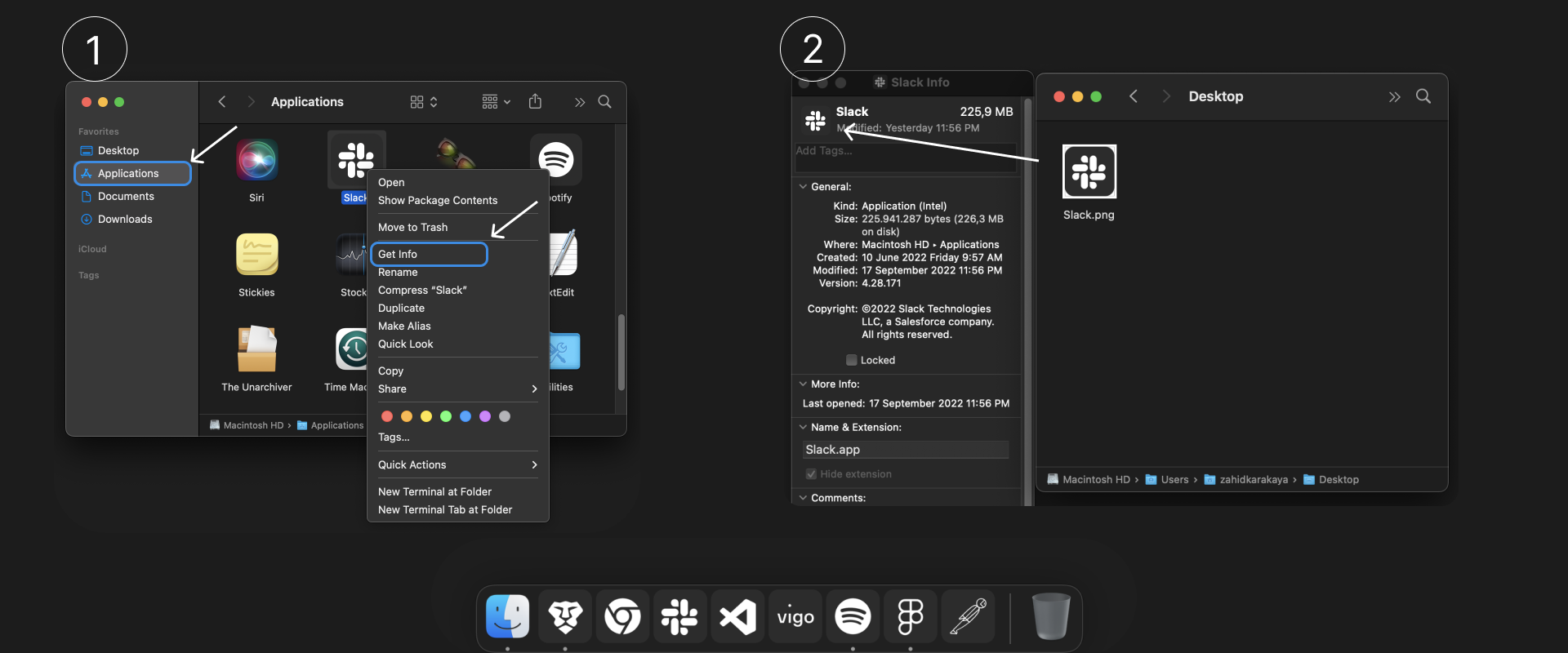Launch Brave browser from the Dock
1568x653 pixels.
coord(565,616)
